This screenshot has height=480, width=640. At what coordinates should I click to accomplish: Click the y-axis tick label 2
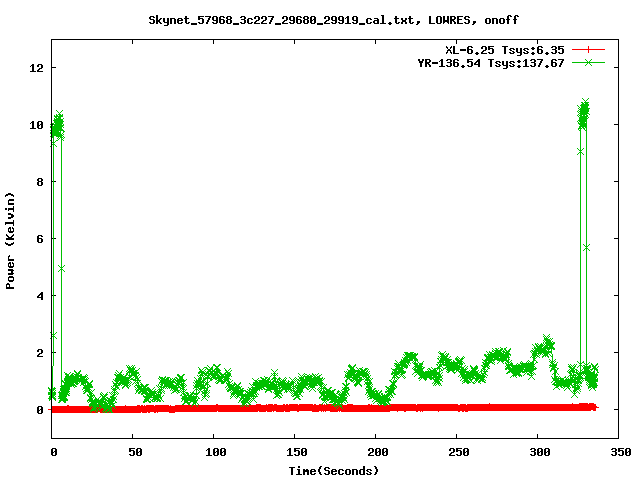point(40,353)
